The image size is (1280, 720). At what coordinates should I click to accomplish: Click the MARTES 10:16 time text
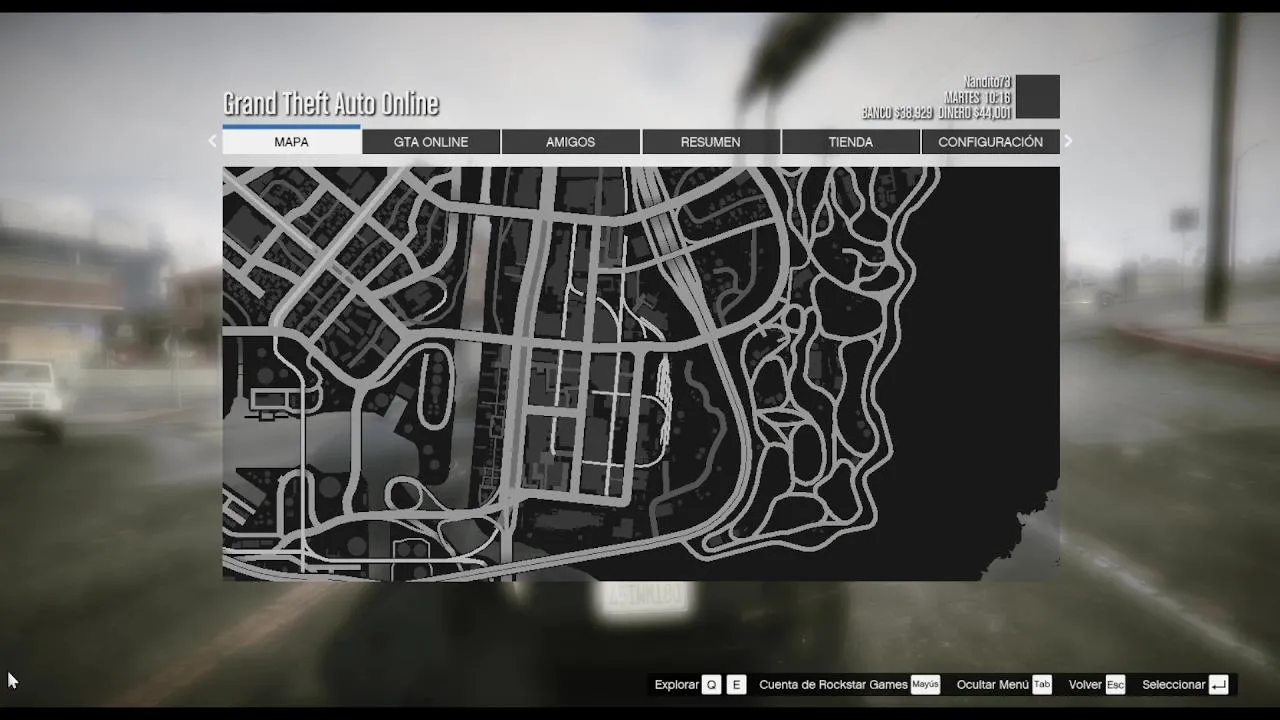(977, 98)
